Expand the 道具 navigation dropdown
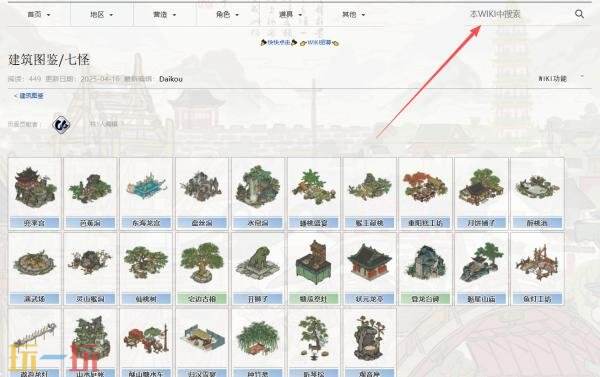 [290, 15]
